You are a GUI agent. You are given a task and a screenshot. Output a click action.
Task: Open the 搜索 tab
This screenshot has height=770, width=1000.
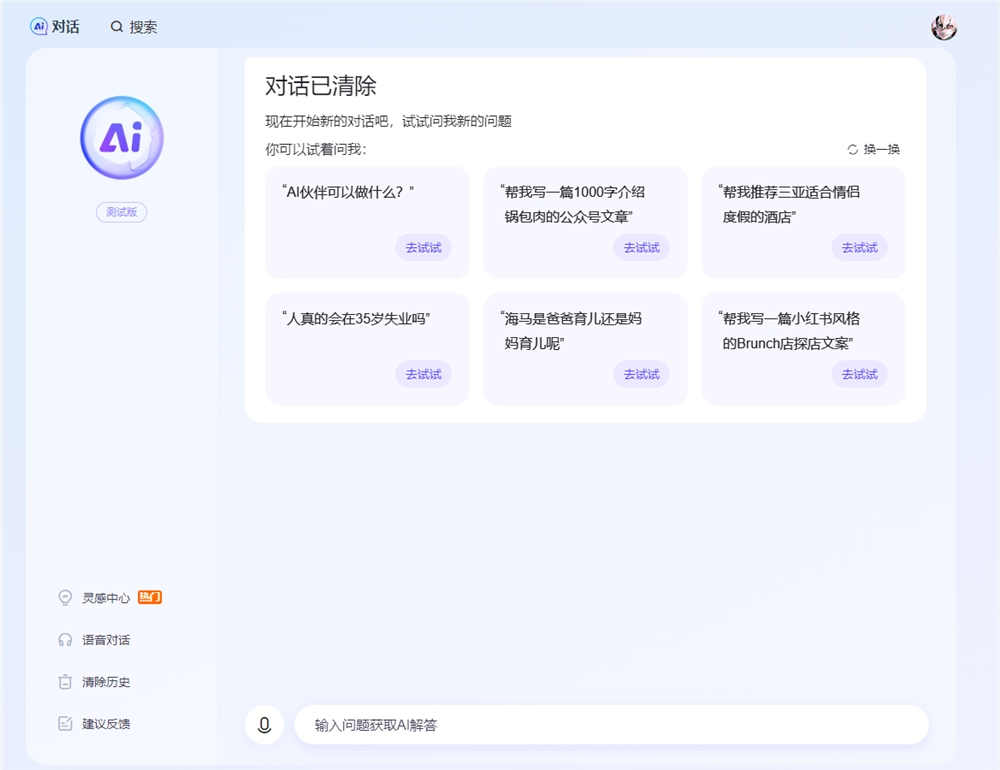tap(134, 27)
